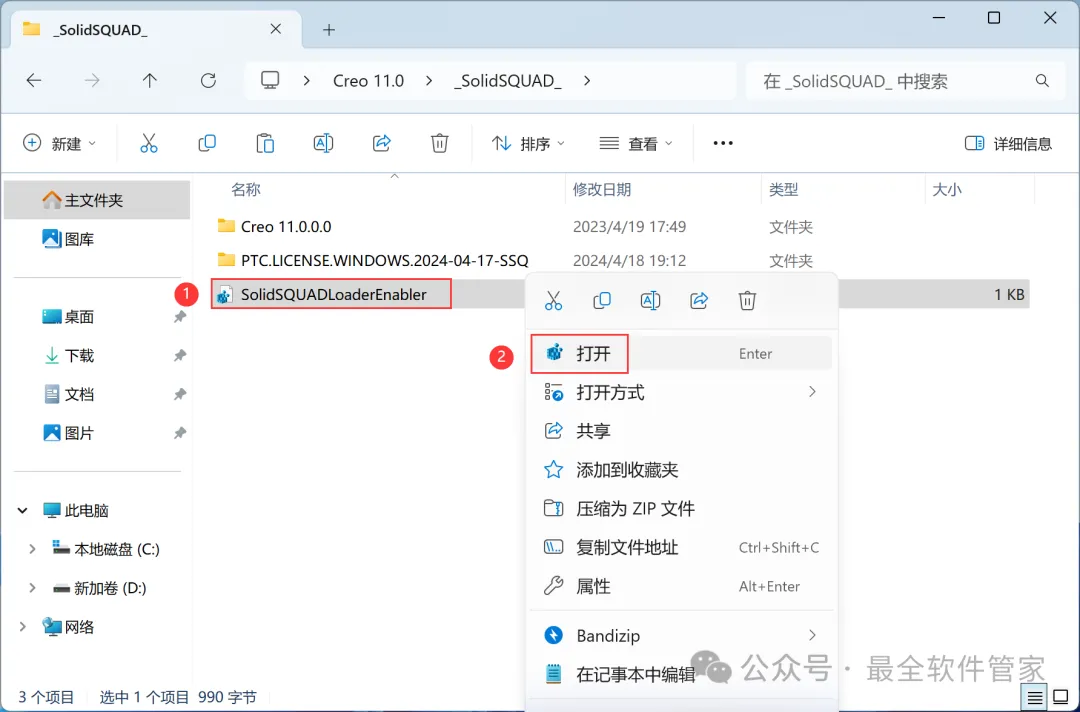Expand the chevron after Creo 11.0 in the address bar

point(429,81)
